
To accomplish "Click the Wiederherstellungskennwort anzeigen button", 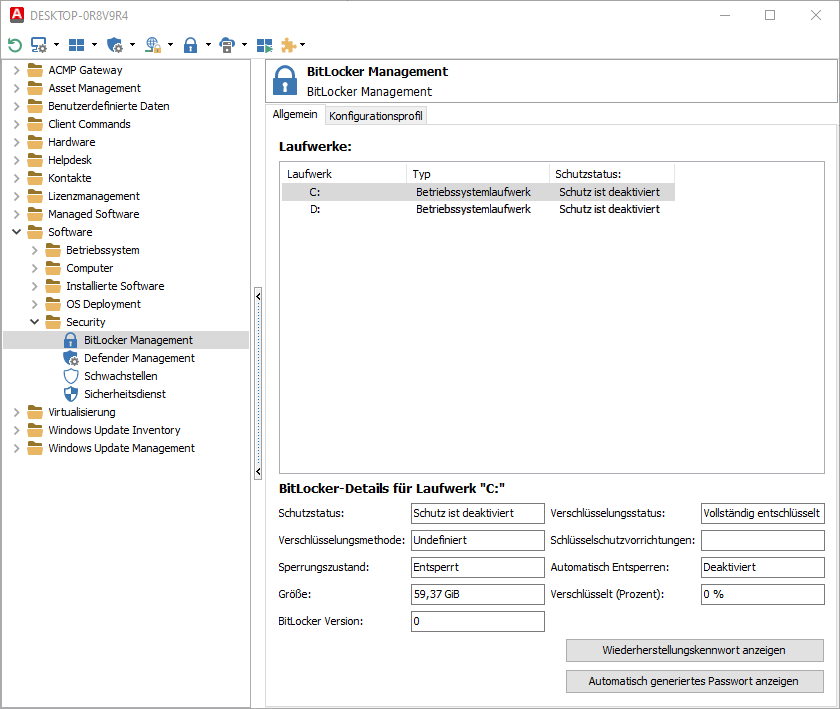I will (695, 650).
